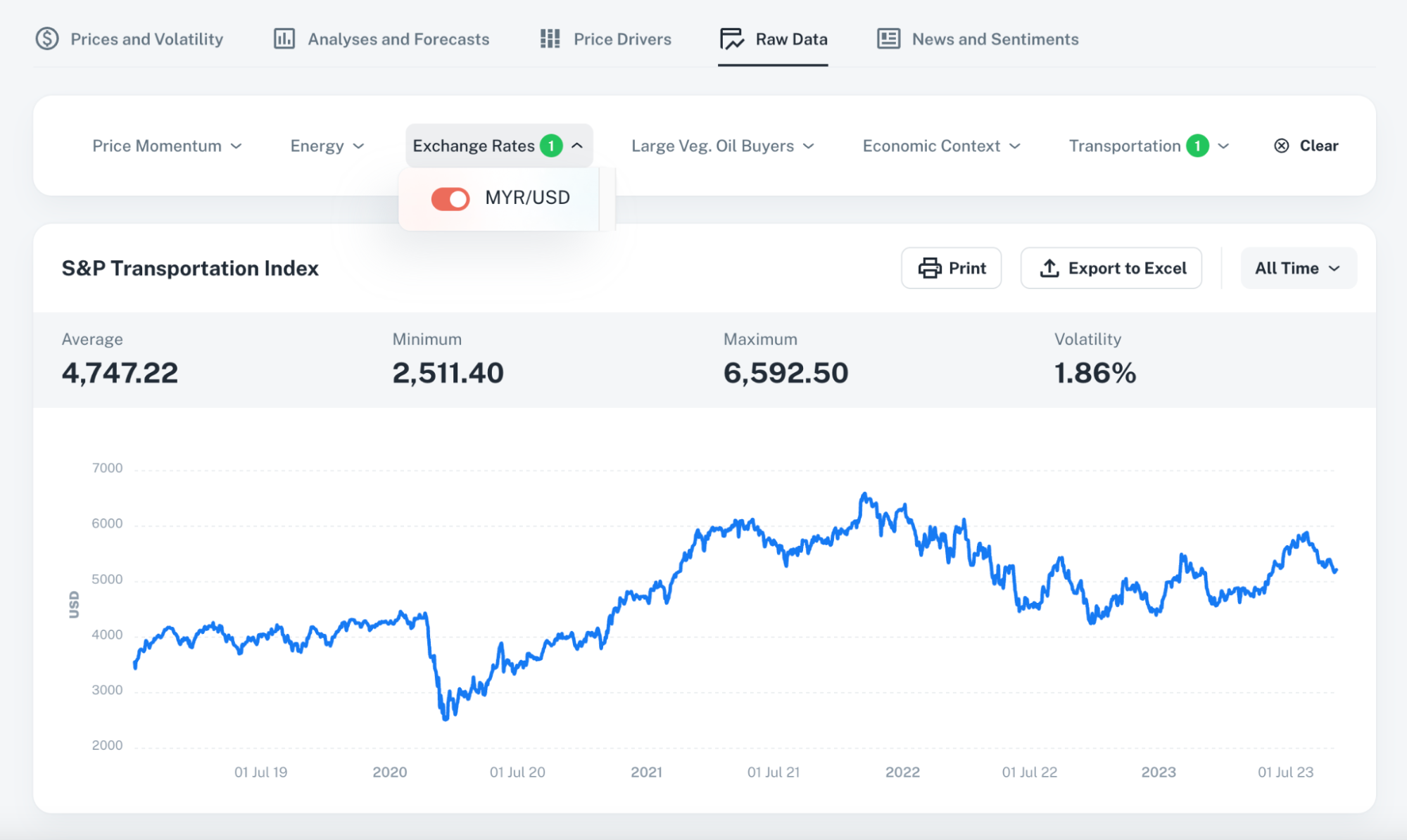Click the Average value 4,747.22
This screenshot has height=840, width=1407.
[x=120, y=373]
